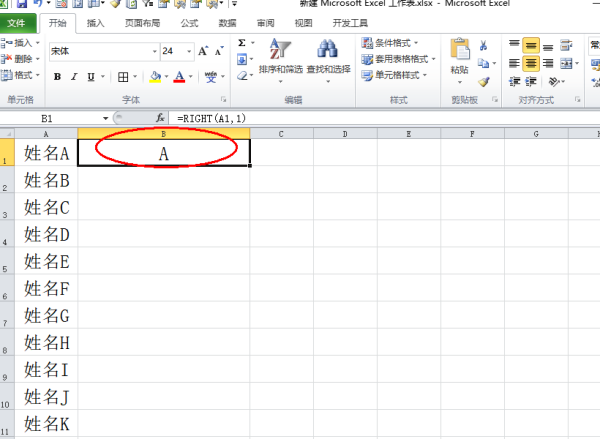Expand the font name 宋体 dropdown
This screenshot has width=600, height=439.
pyautogui.click(x=155, y=51)
